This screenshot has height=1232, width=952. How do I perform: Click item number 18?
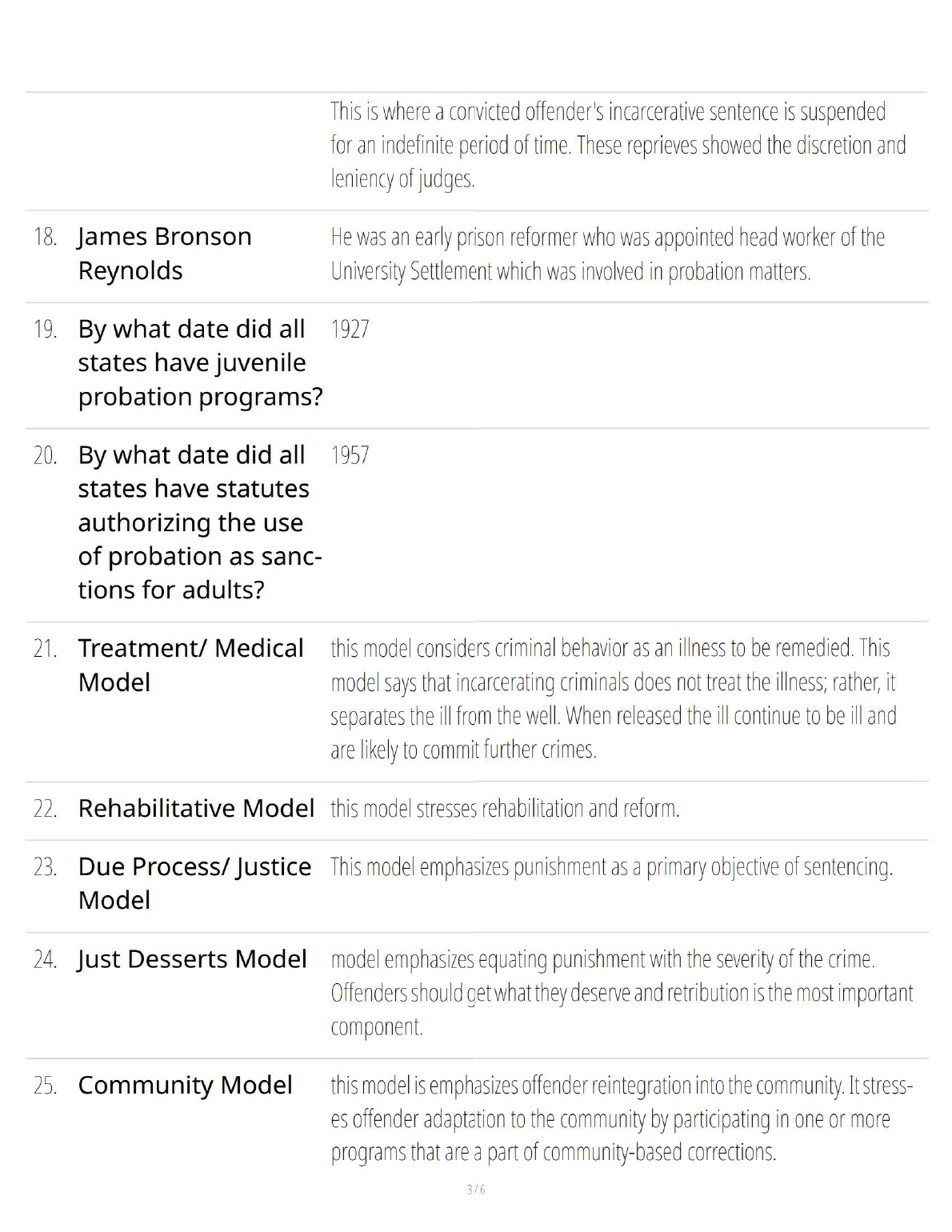point(45,237)
